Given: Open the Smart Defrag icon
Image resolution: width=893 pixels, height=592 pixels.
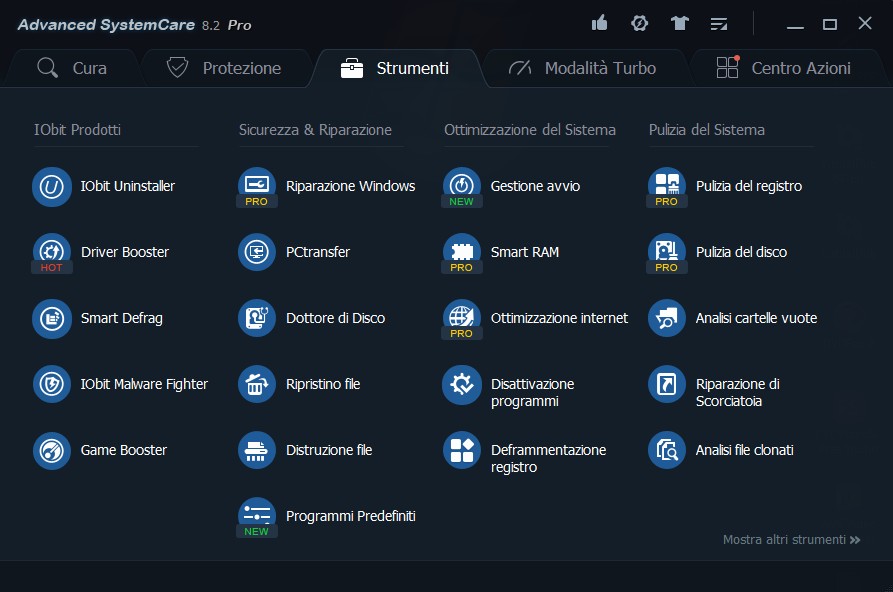Looking at the screenshot, I should point(52,319).
